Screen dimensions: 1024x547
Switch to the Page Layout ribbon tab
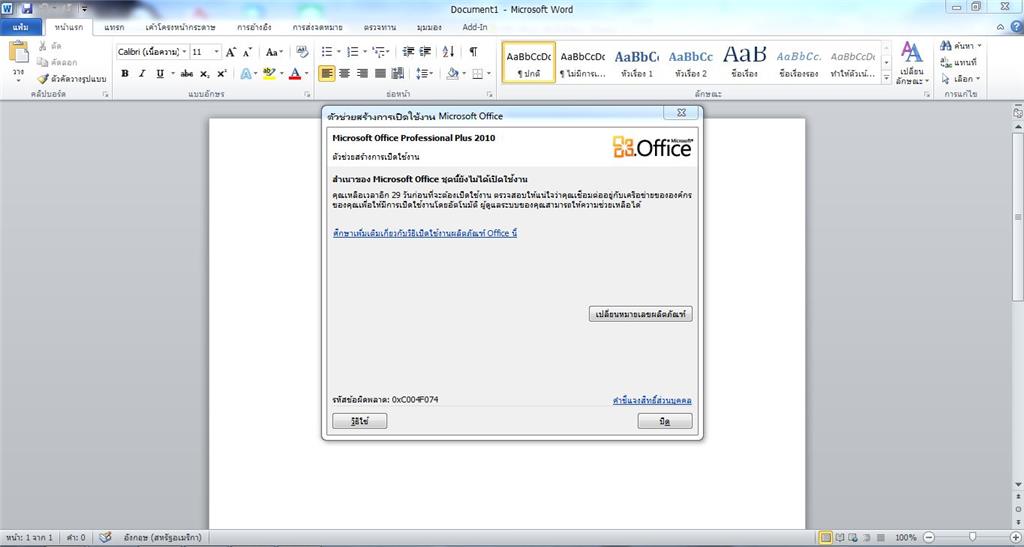pos(180,27)
